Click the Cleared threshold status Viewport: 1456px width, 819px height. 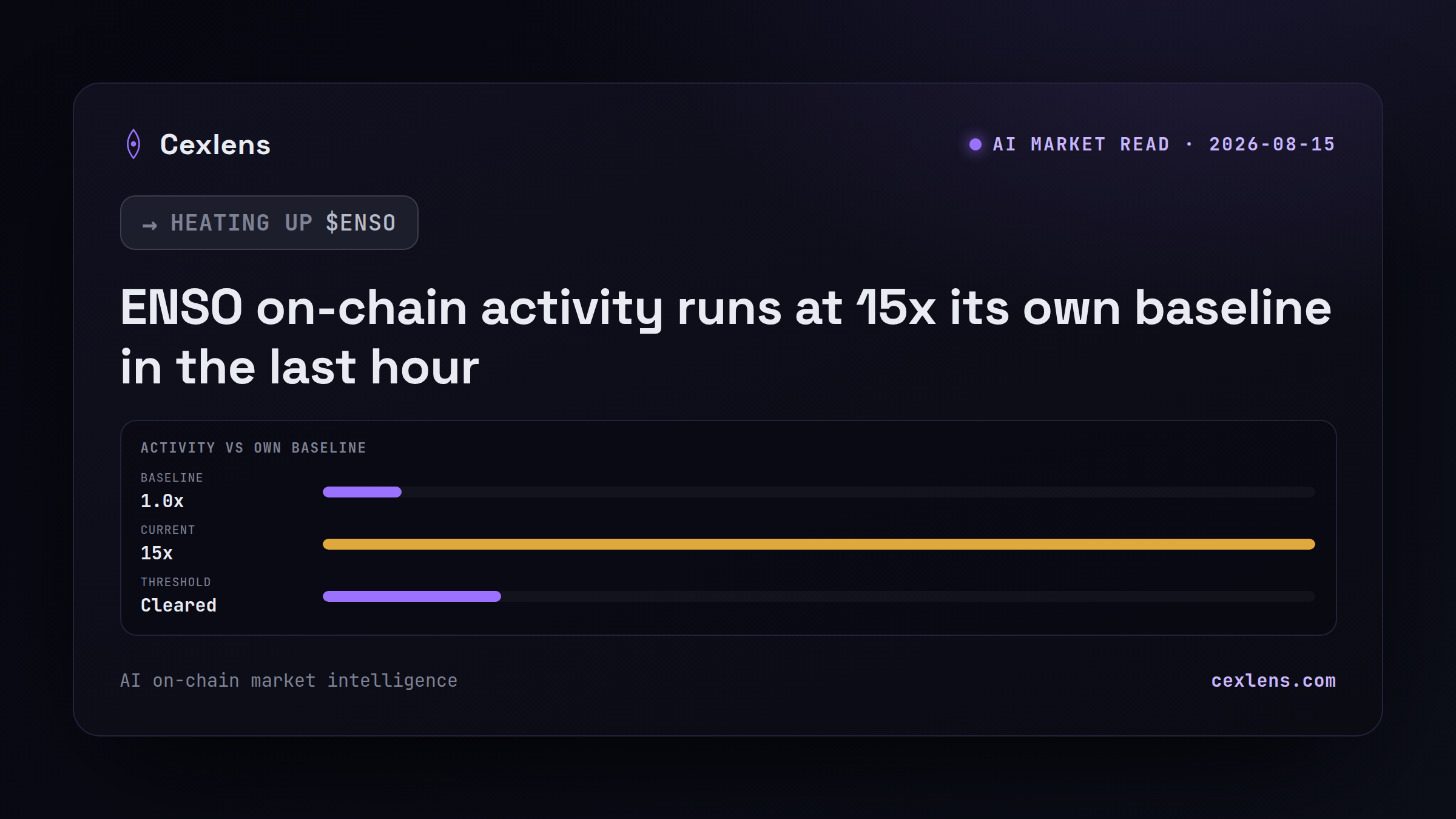tap(178, 605)
